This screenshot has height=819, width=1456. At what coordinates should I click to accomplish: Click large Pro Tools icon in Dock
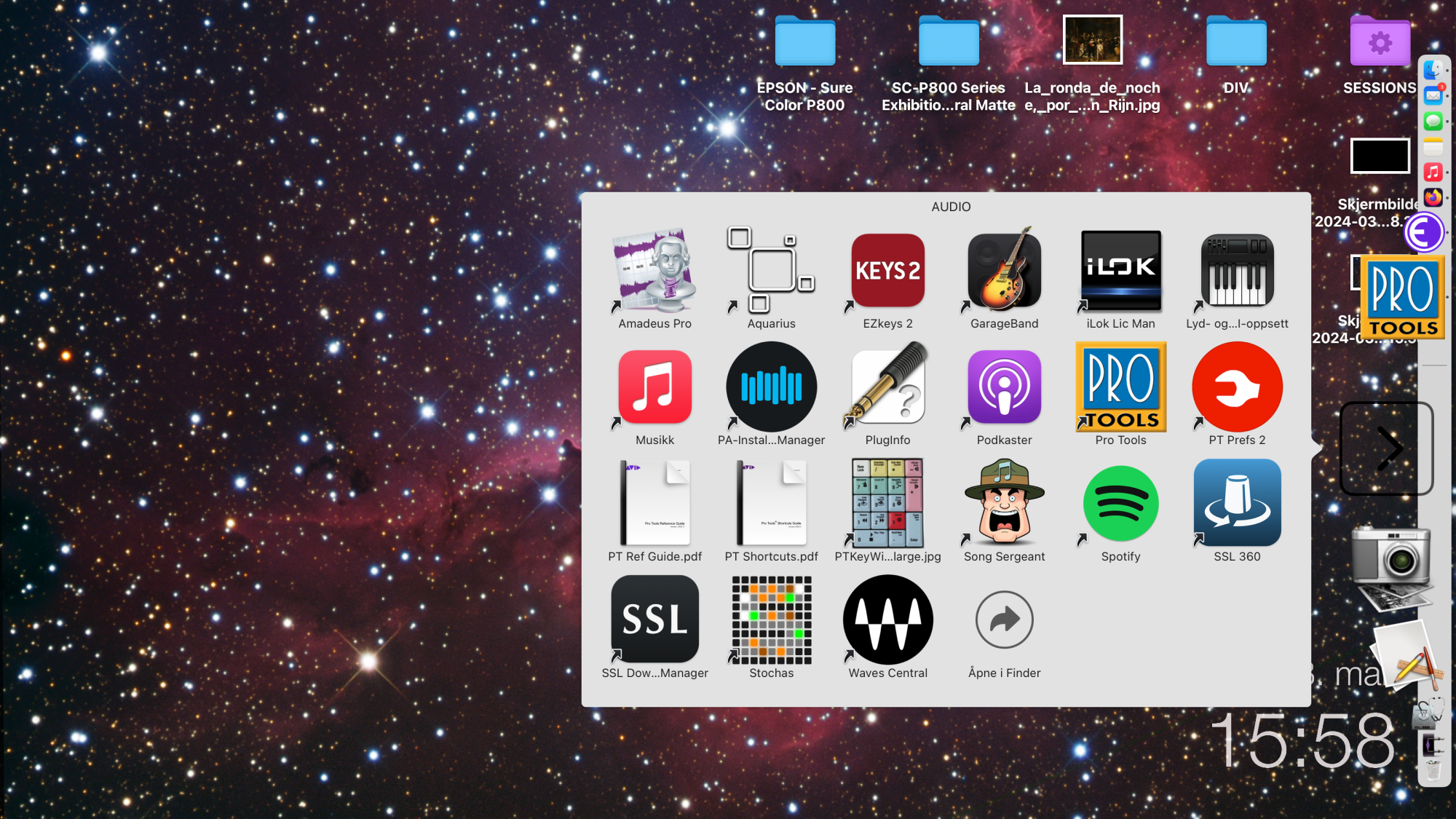pos(1402,297)
